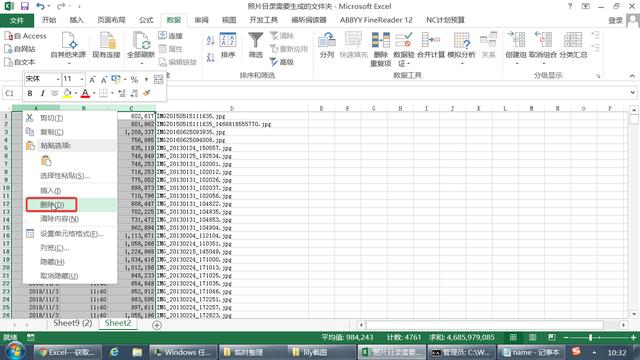This screenshot has height=360, width=640.
Task: Launch Text to Columns (分列)
Action: point(327,45)
